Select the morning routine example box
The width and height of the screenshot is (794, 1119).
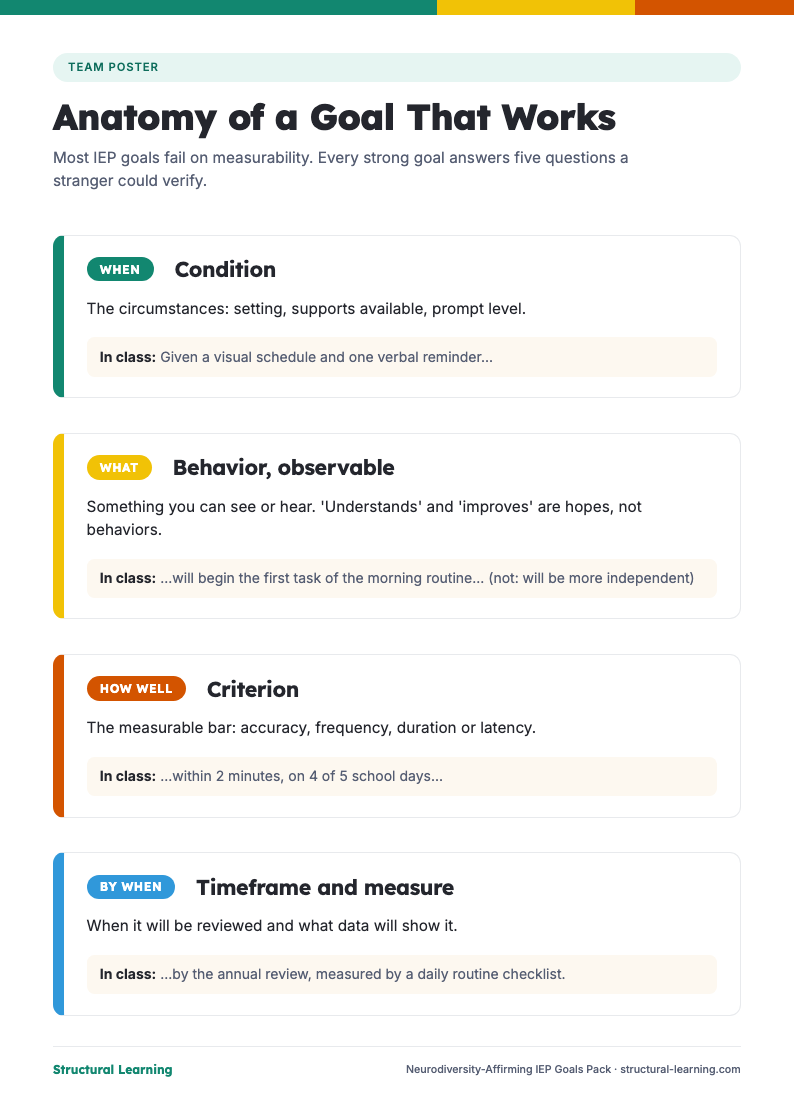[402, 578]
